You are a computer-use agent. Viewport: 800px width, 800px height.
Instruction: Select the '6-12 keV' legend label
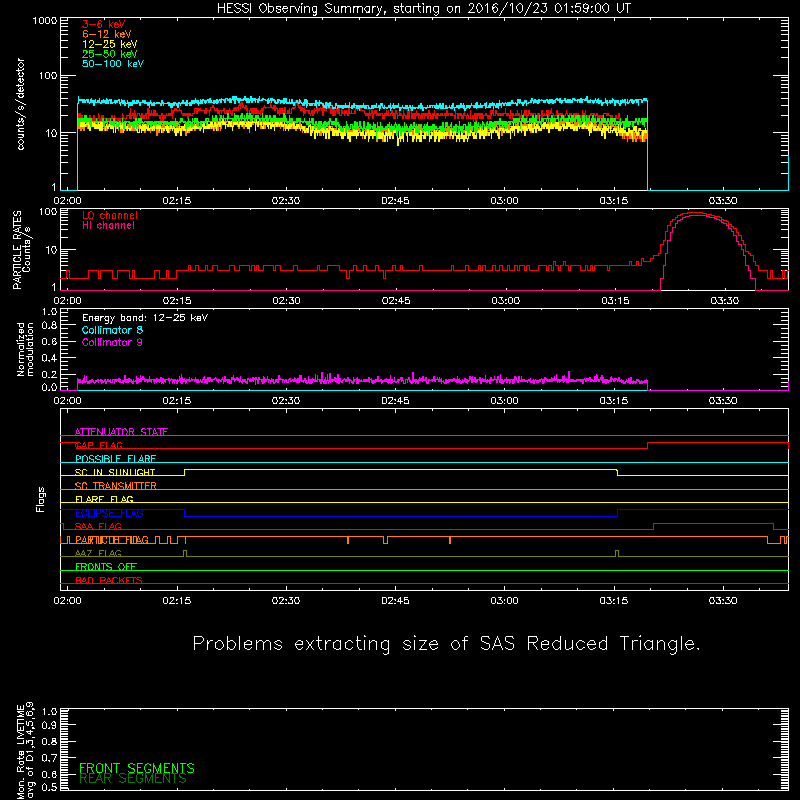(x=107, y=34)
